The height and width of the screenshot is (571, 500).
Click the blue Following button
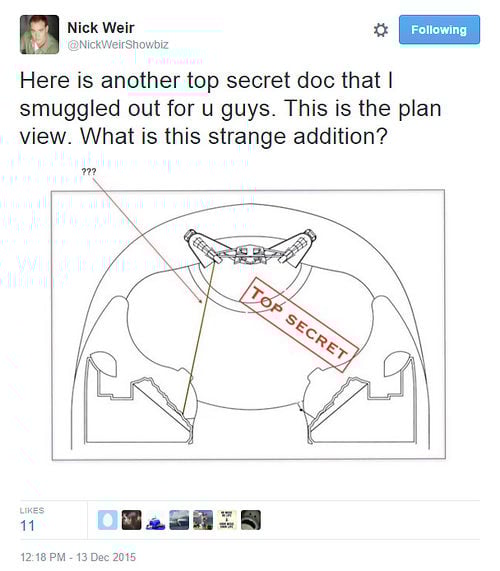click(x=439, y=29)
